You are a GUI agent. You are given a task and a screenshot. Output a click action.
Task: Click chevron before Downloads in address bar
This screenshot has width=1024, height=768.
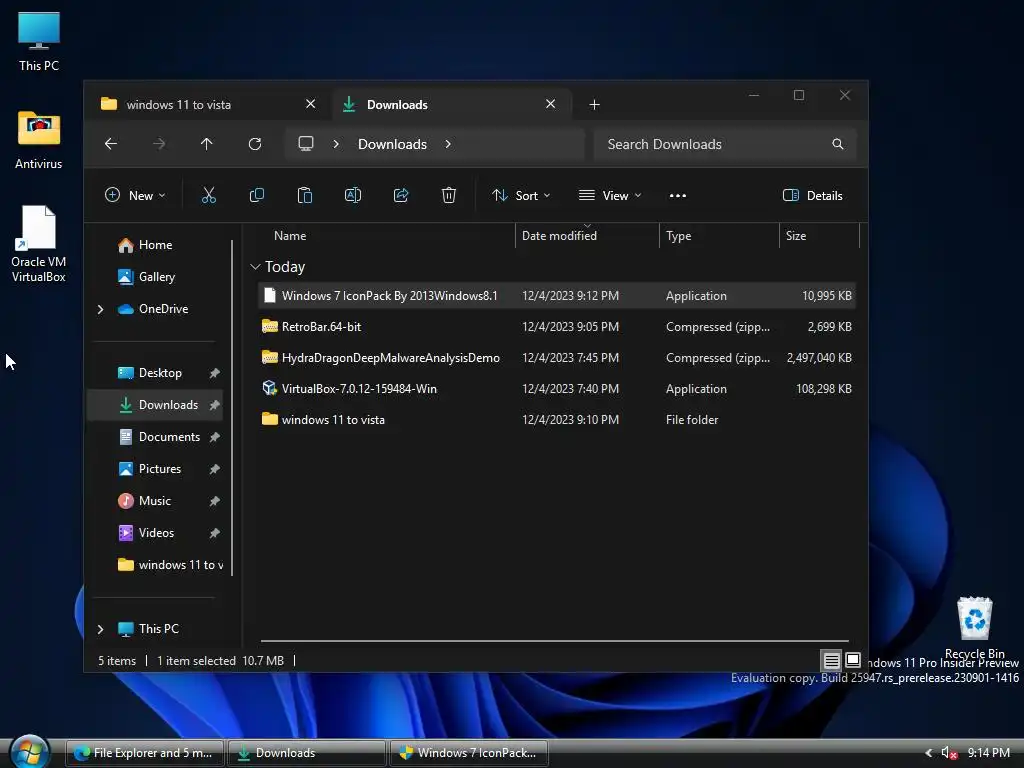click(x=336, y=144)
